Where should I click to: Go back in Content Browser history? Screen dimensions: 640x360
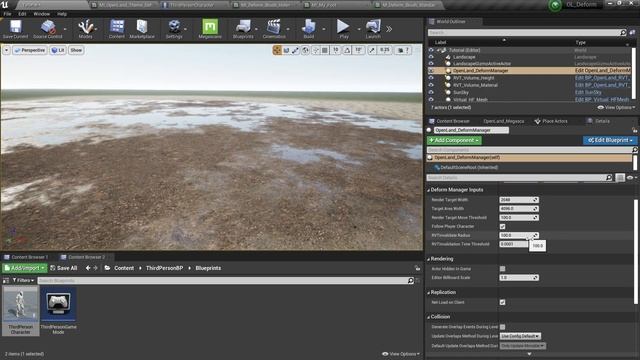point(88,268)
